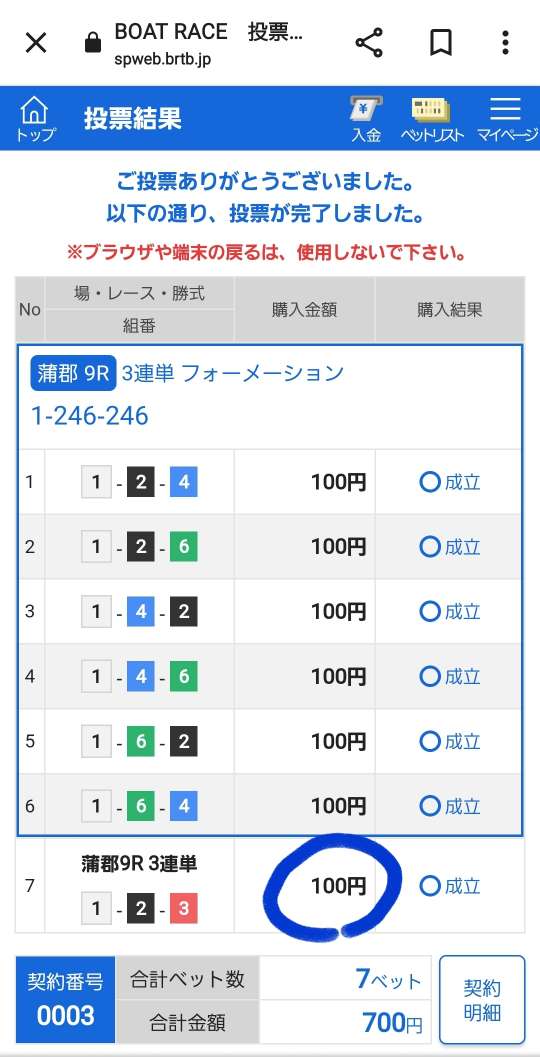Image resolution: width=540 pixels, height=1057 pixels.
Task: Go to トップ home icon
Action: (35, 118)
